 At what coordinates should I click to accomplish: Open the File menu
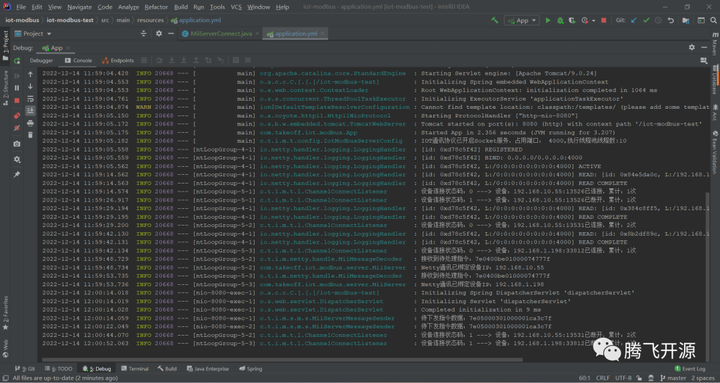(21, 7)
